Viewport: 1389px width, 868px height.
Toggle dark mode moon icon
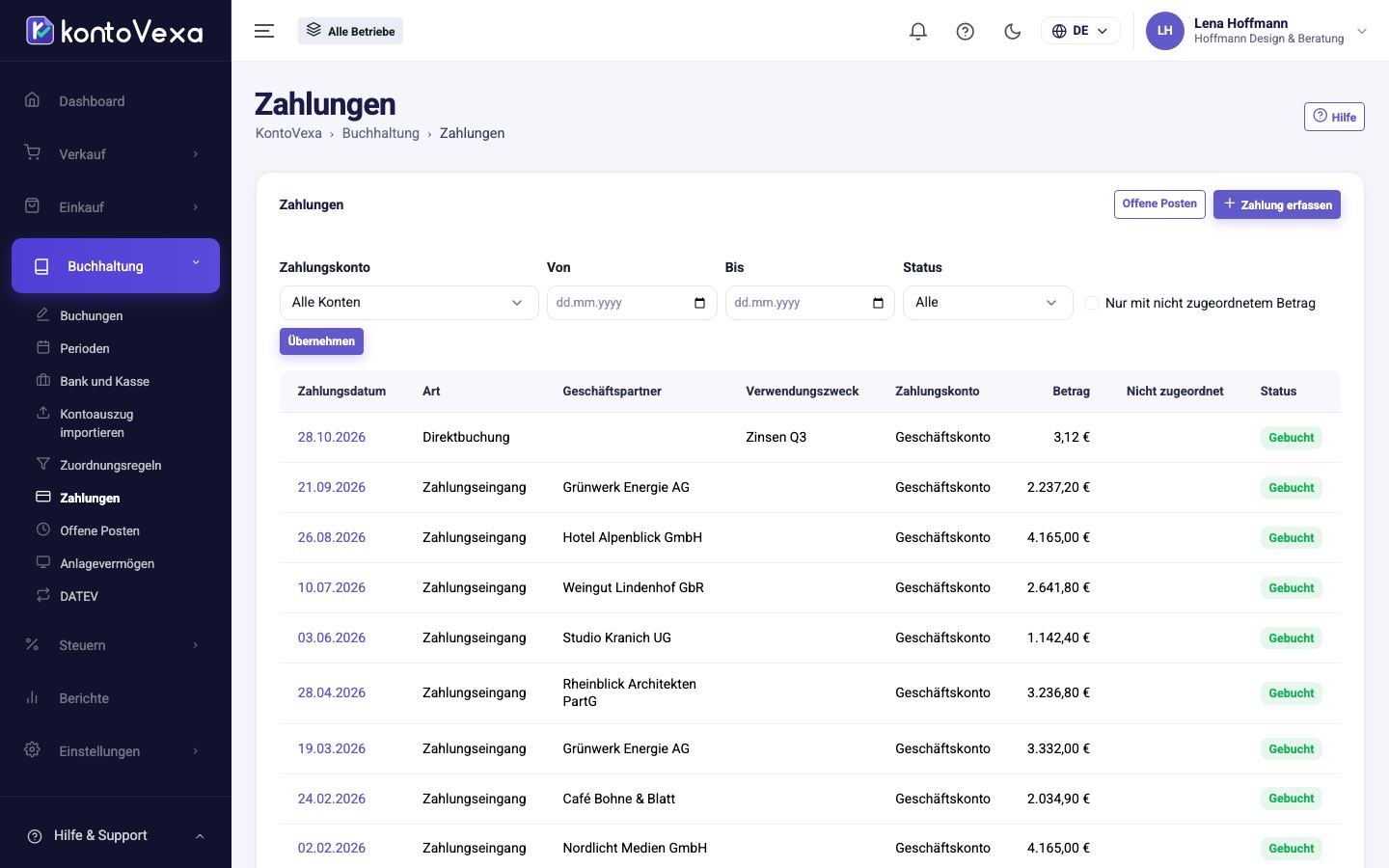1012,31
